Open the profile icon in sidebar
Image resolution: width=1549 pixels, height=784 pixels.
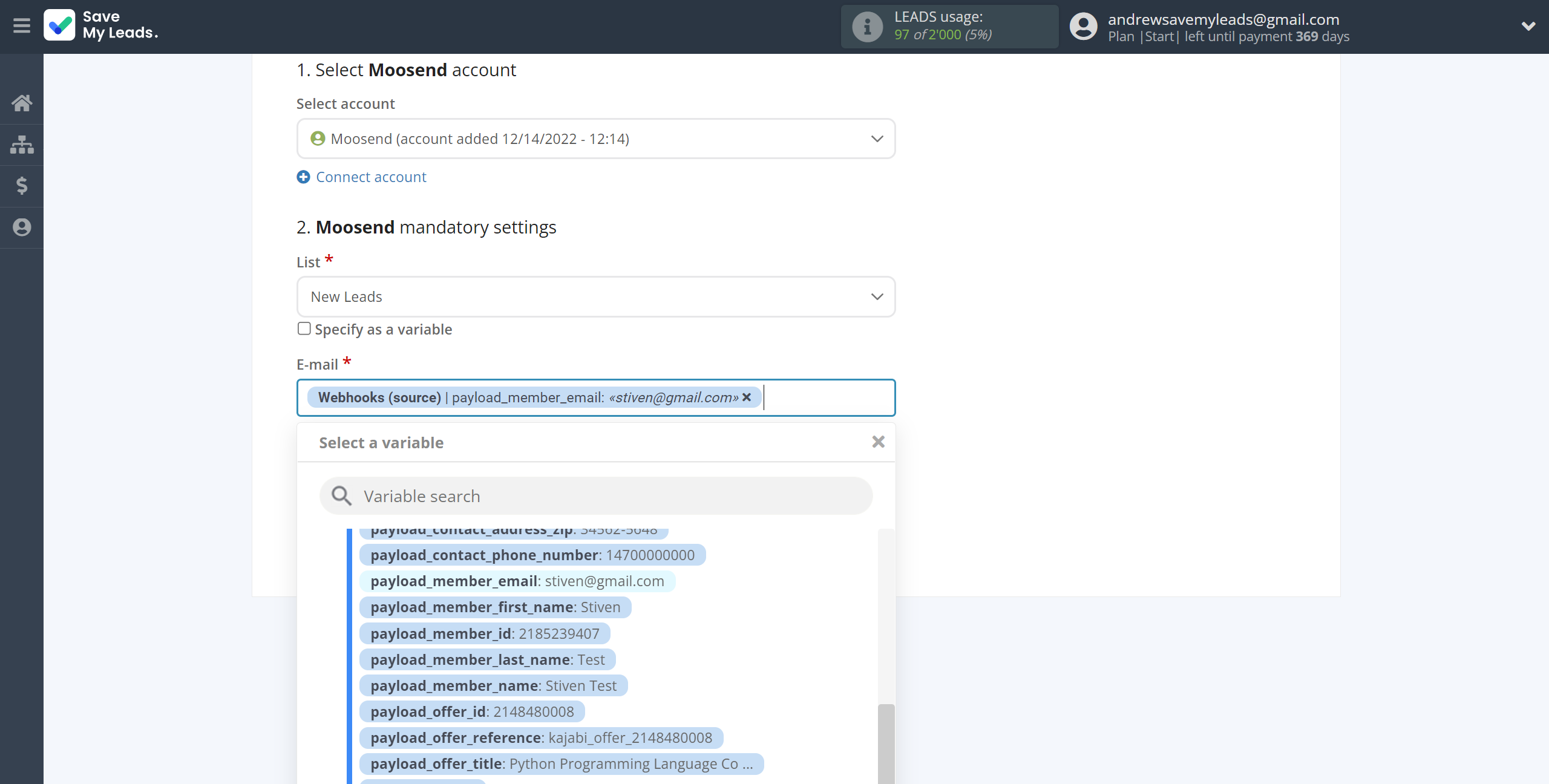(22, 227)
